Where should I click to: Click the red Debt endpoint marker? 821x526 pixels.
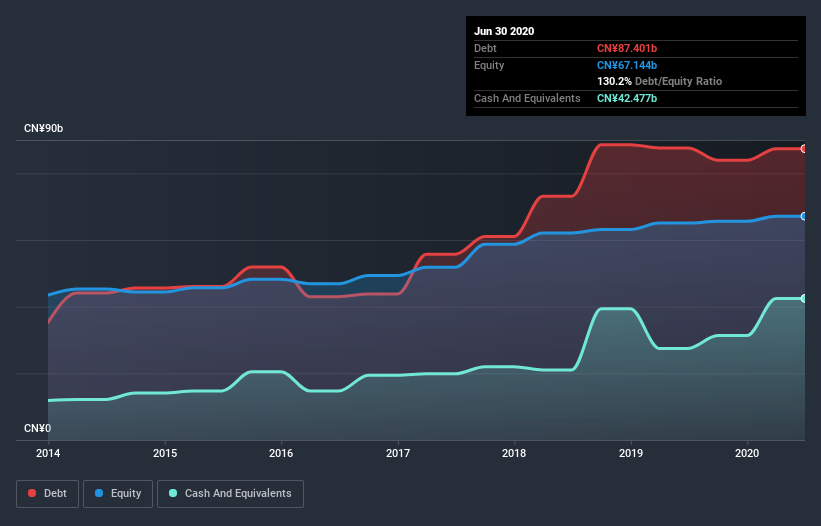click(804, 149)
